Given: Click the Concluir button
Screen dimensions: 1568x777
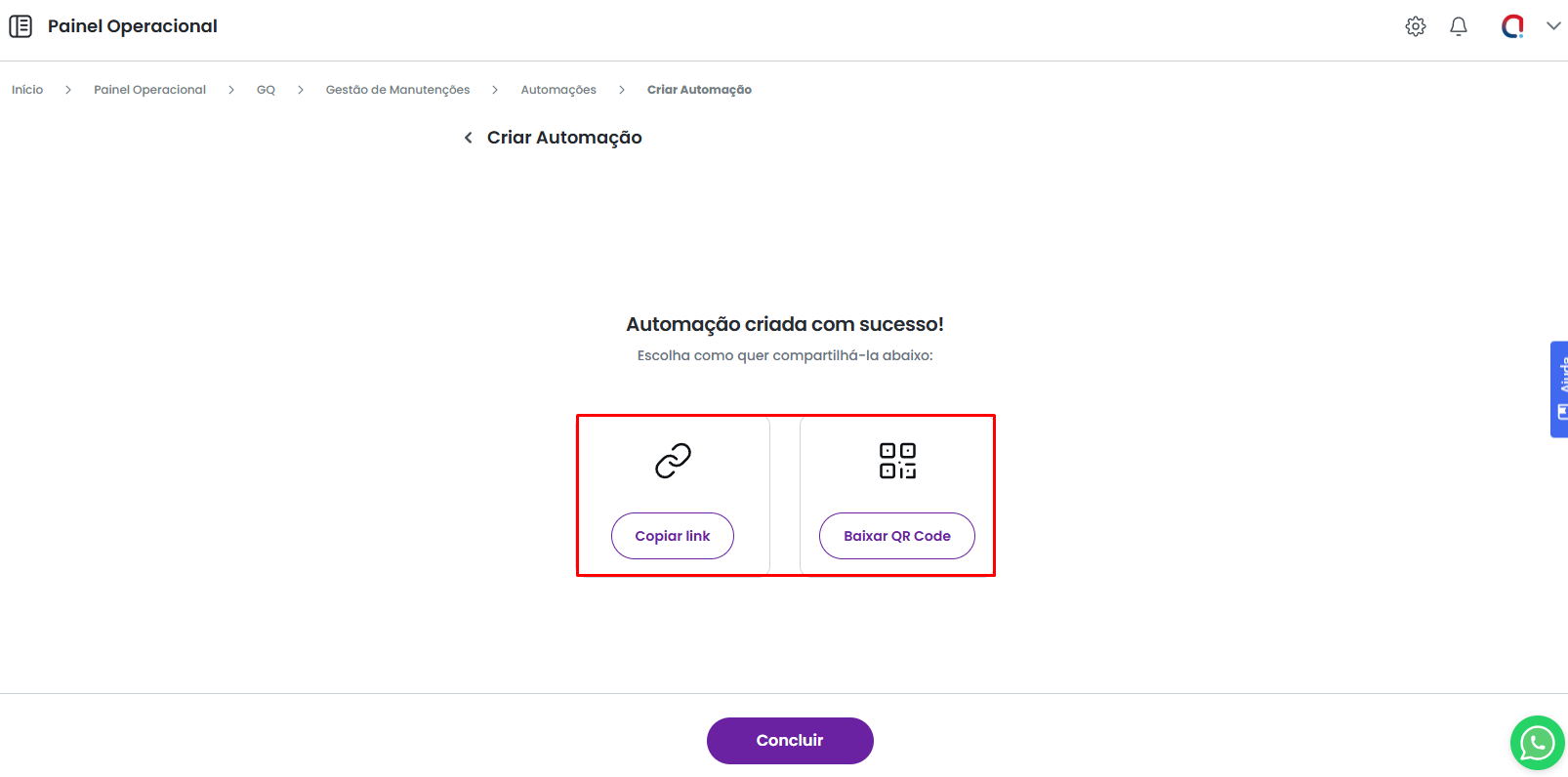Looking at the screenshot, I should click(x=789, y=740).
